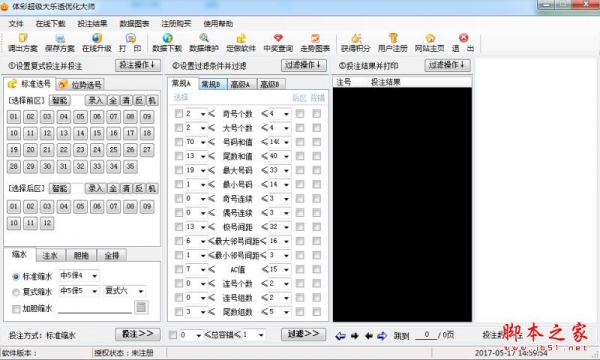Open 在线升级 from the toolbar
Viewport: 600px width, 360px height.
[97, 43]
